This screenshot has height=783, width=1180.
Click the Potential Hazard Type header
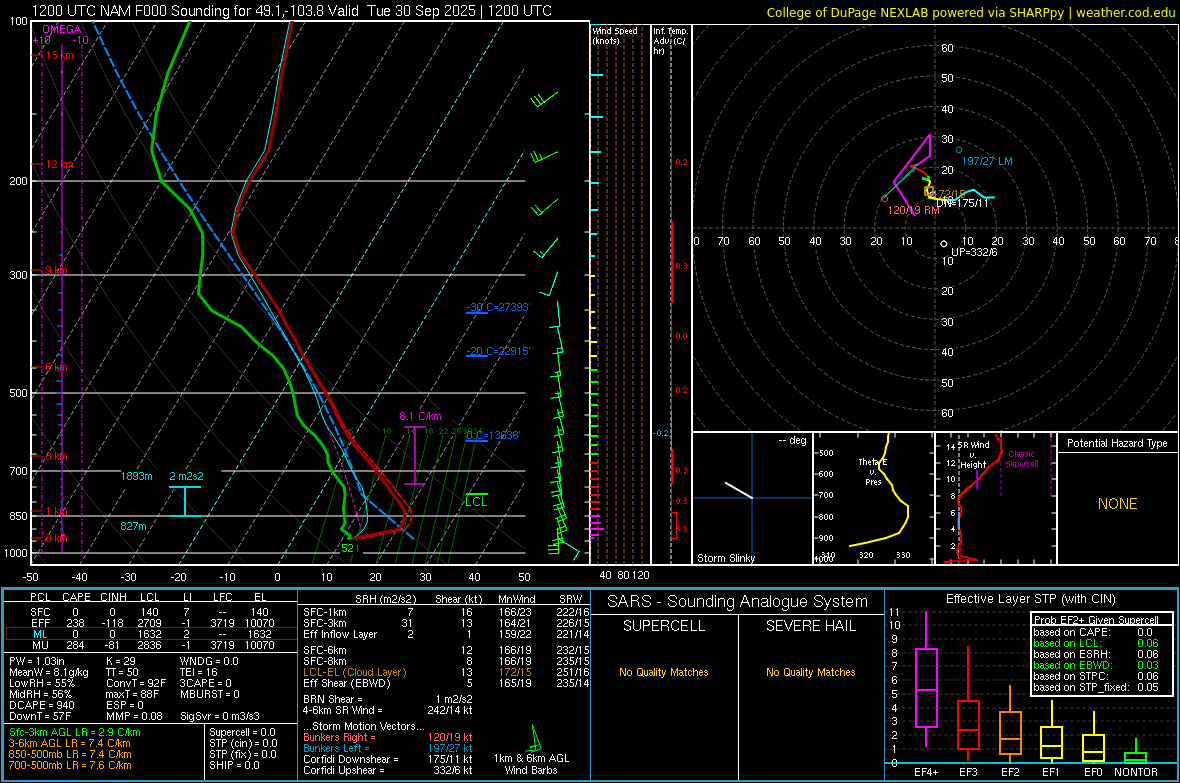[x=1117, y=443]
